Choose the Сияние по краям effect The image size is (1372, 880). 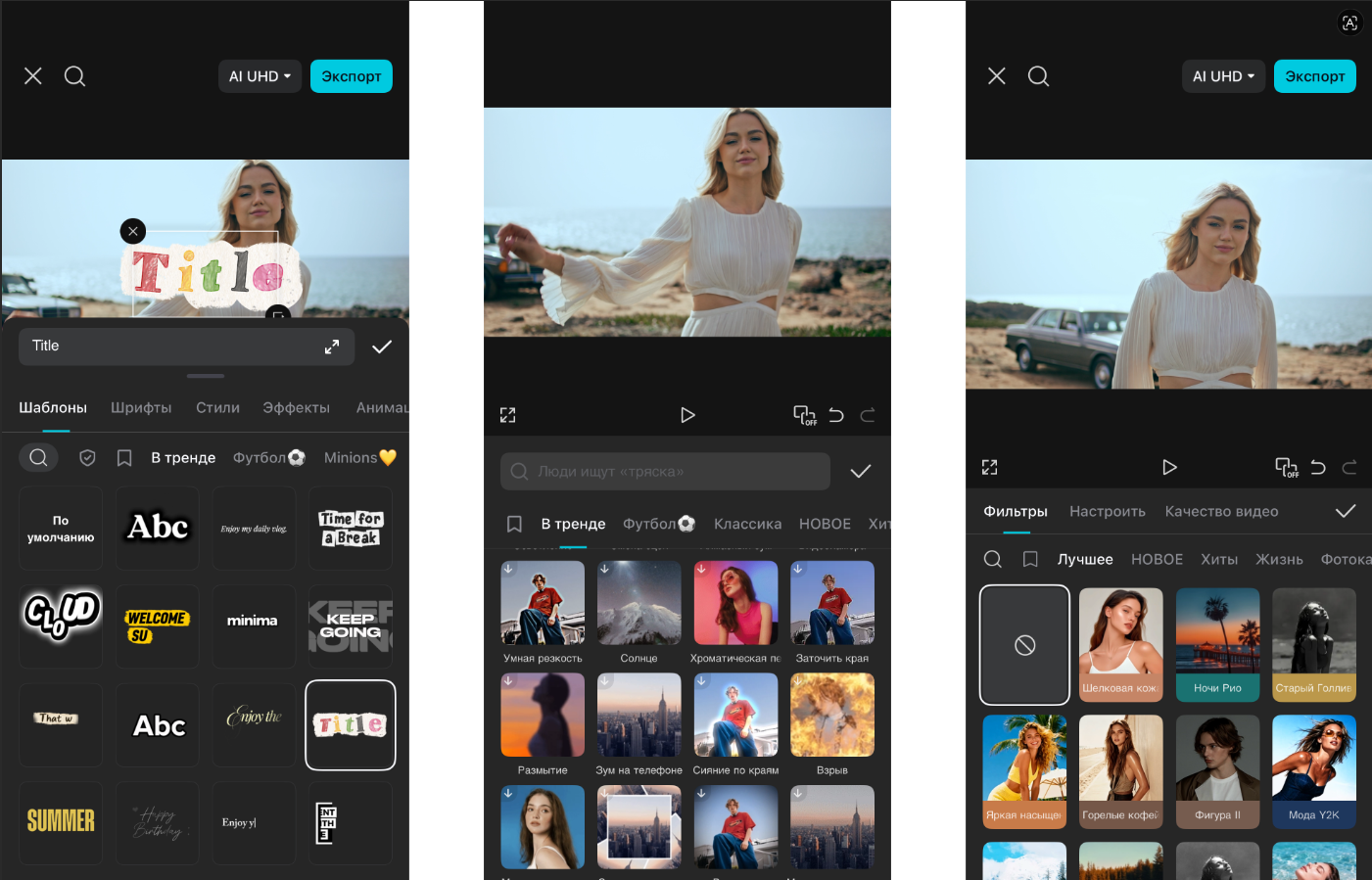coord(735,725)
